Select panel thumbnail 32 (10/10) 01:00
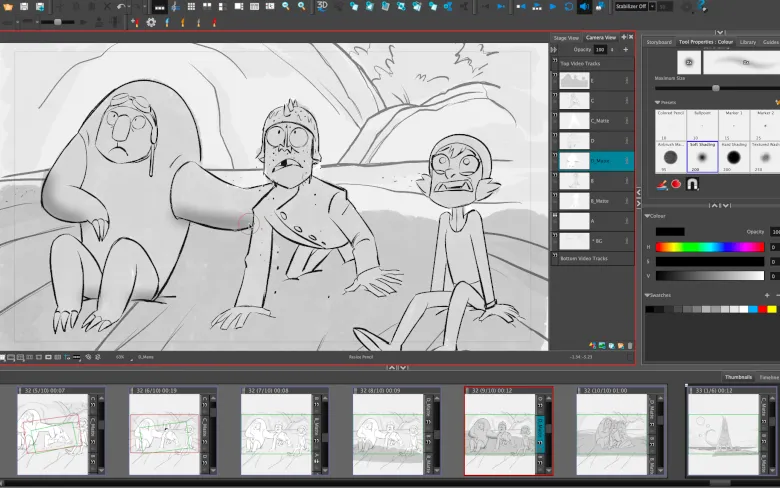The image size is (780, 488). click(x=620, y=430)
